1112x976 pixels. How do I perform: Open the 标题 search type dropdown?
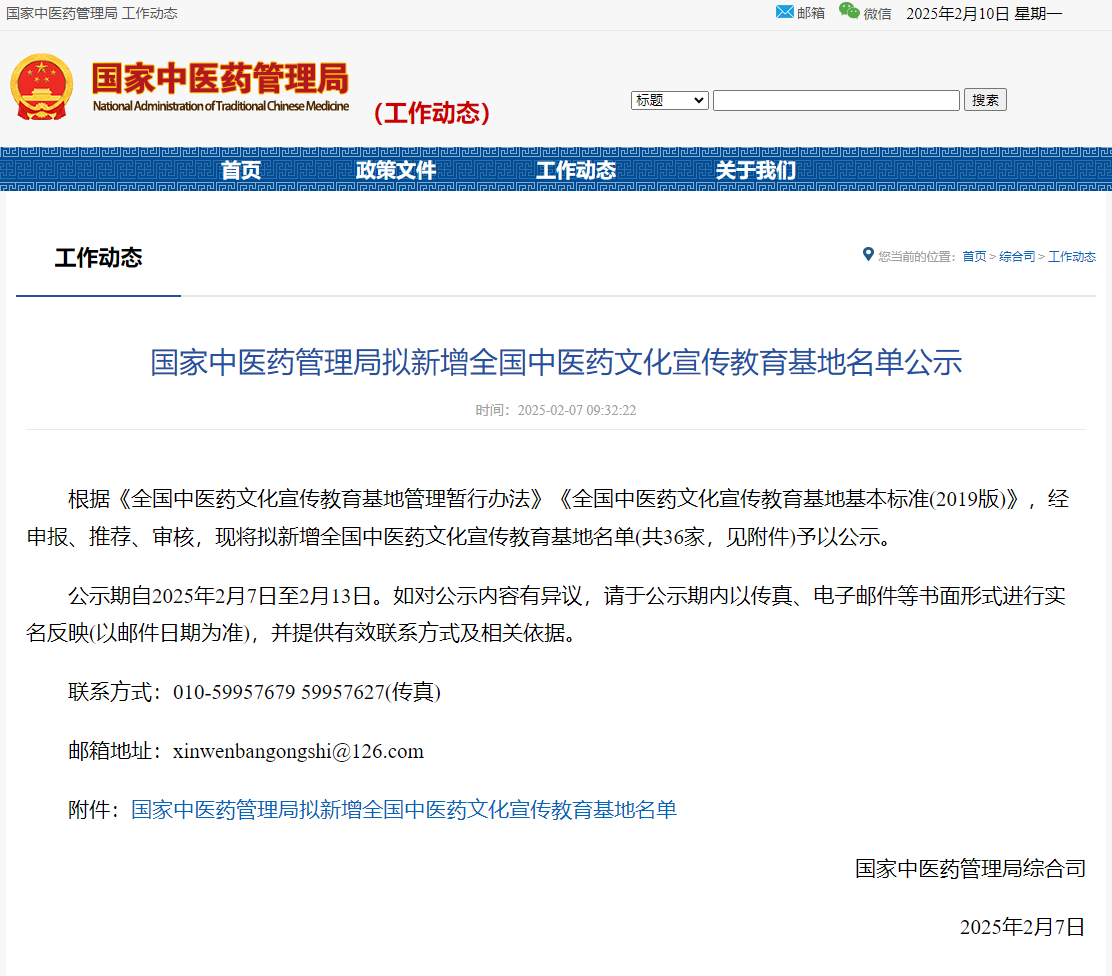click(x=669, y=100)
